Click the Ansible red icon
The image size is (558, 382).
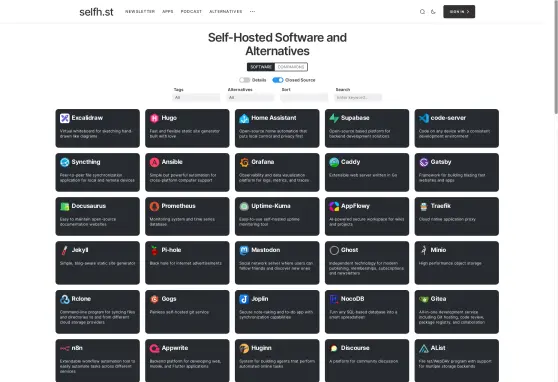click(x=154, y=162)
